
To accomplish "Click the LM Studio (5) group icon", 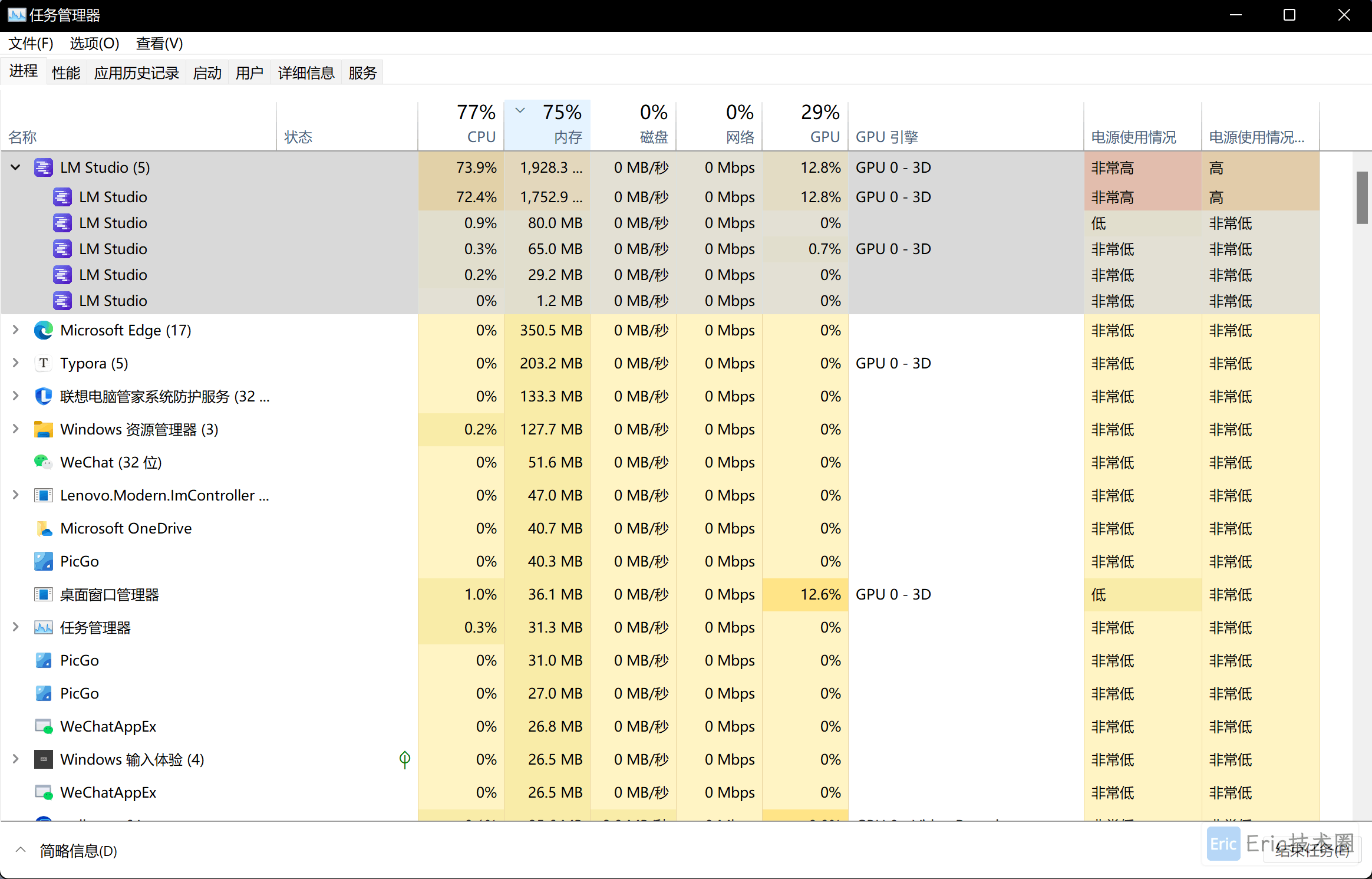I will pyautogui.click(x=44, y=168).
